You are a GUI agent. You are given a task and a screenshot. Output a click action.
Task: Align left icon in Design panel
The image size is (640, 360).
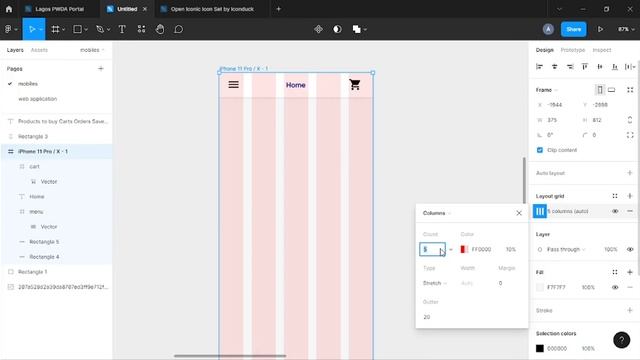pos(539,67)
